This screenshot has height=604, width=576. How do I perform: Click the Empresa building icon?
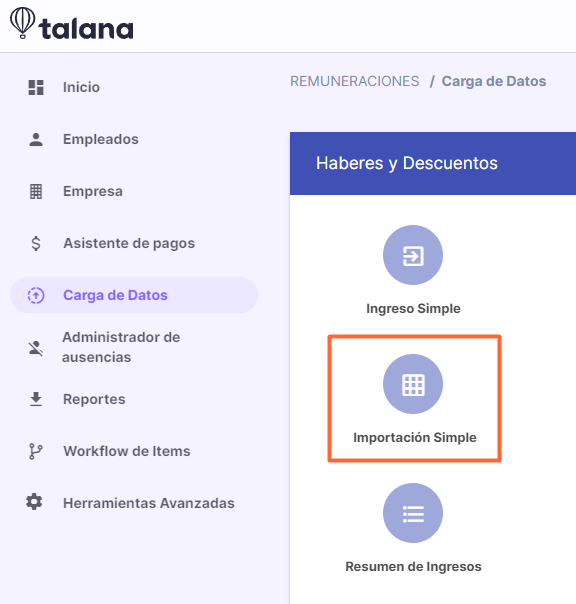click(x=36, y=191)
